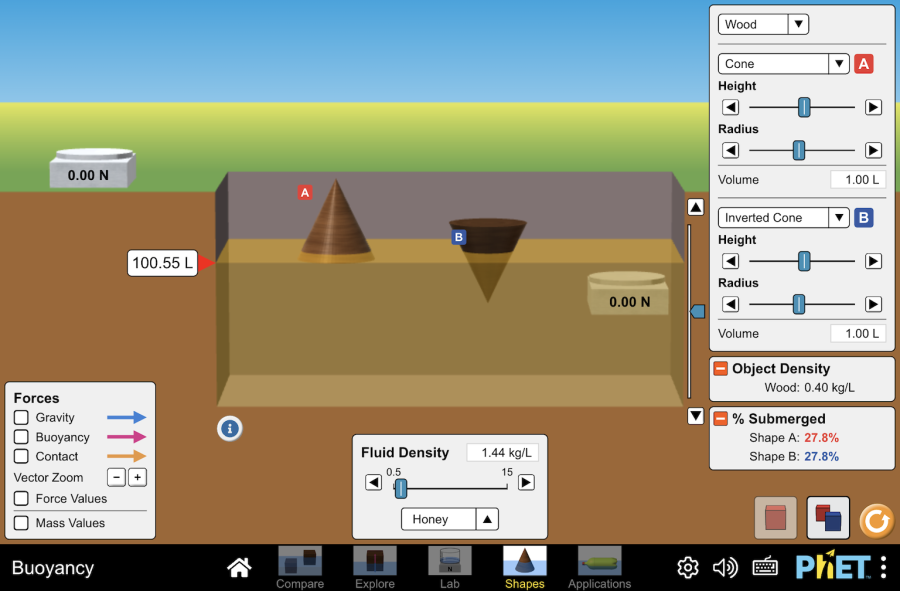Screen dimensions: 900x591
Task: Mute sound with the speaker icon
Action: coord(725,568)
